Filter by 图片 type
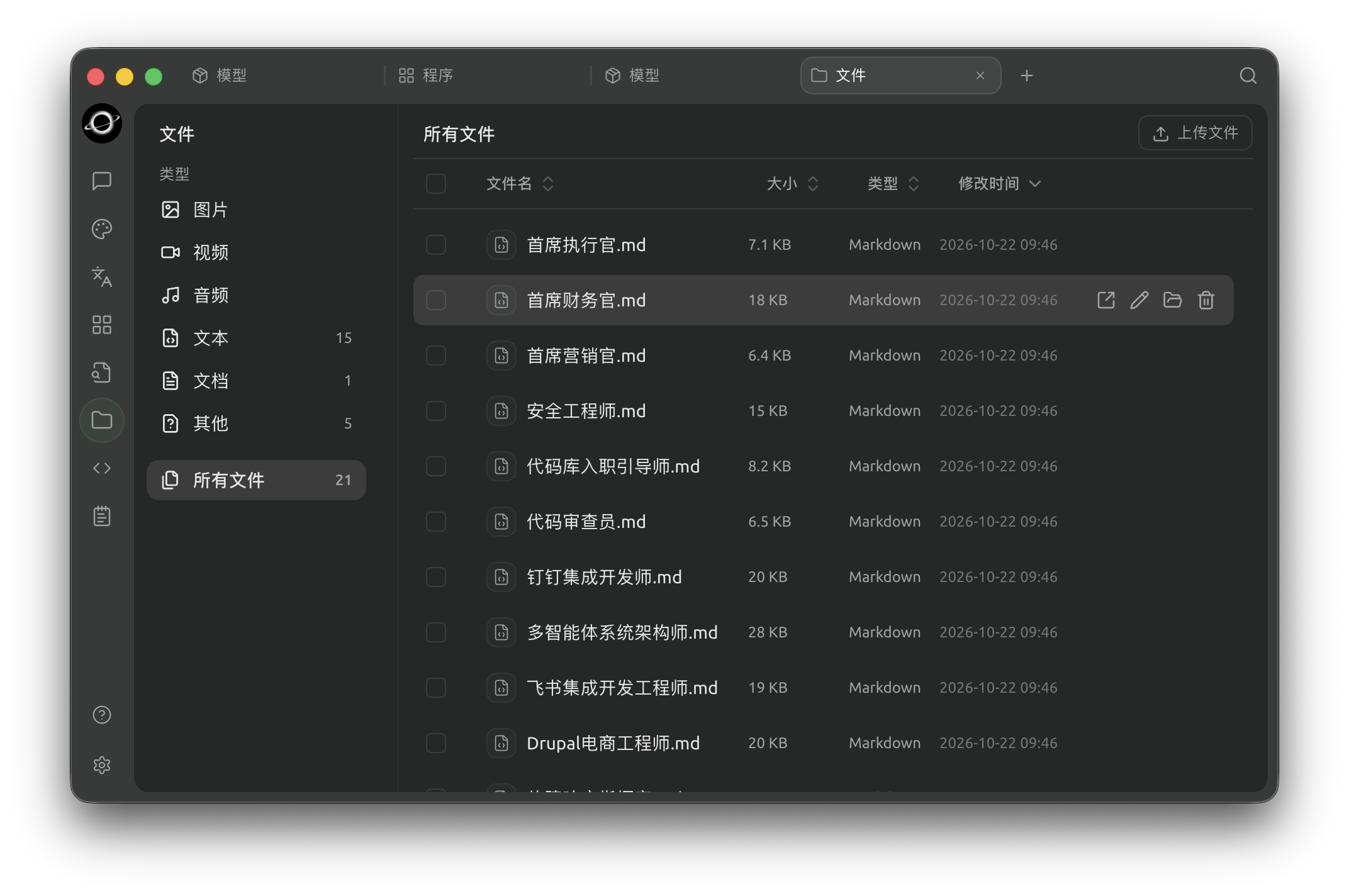The image size is (1349, 896). 256,210
